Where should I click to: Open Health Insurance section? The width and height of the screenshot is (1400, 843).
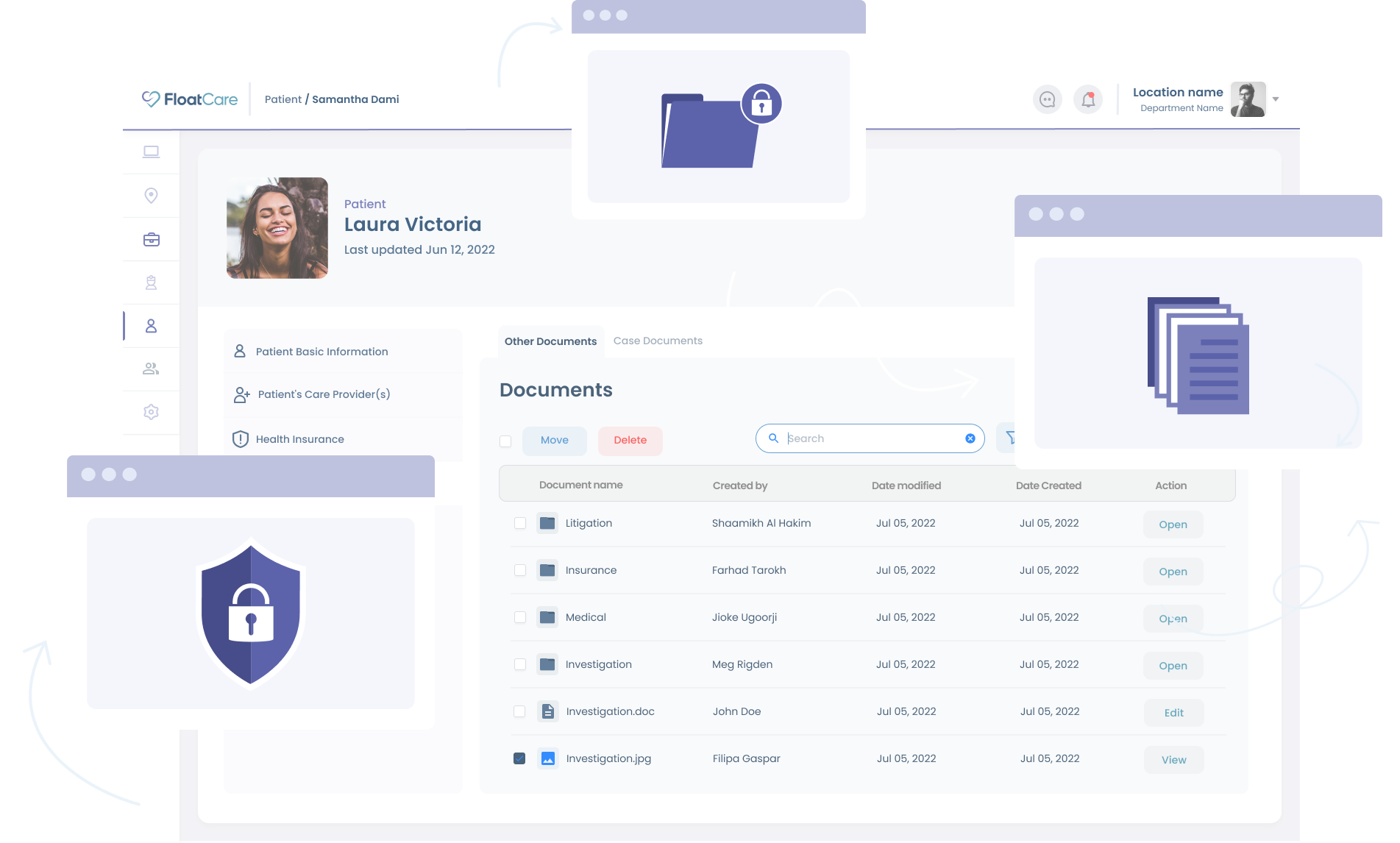pyautogui.click(x=343, y=439)
